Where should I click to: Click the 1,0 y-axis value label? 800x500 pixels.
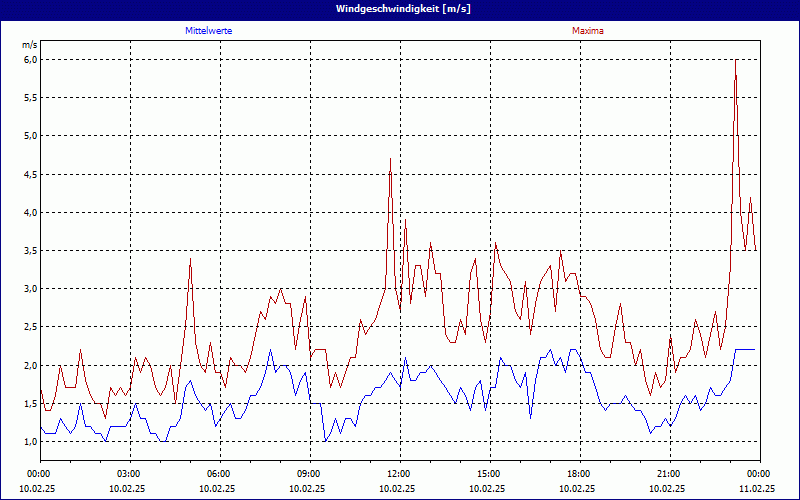point(30,442)
